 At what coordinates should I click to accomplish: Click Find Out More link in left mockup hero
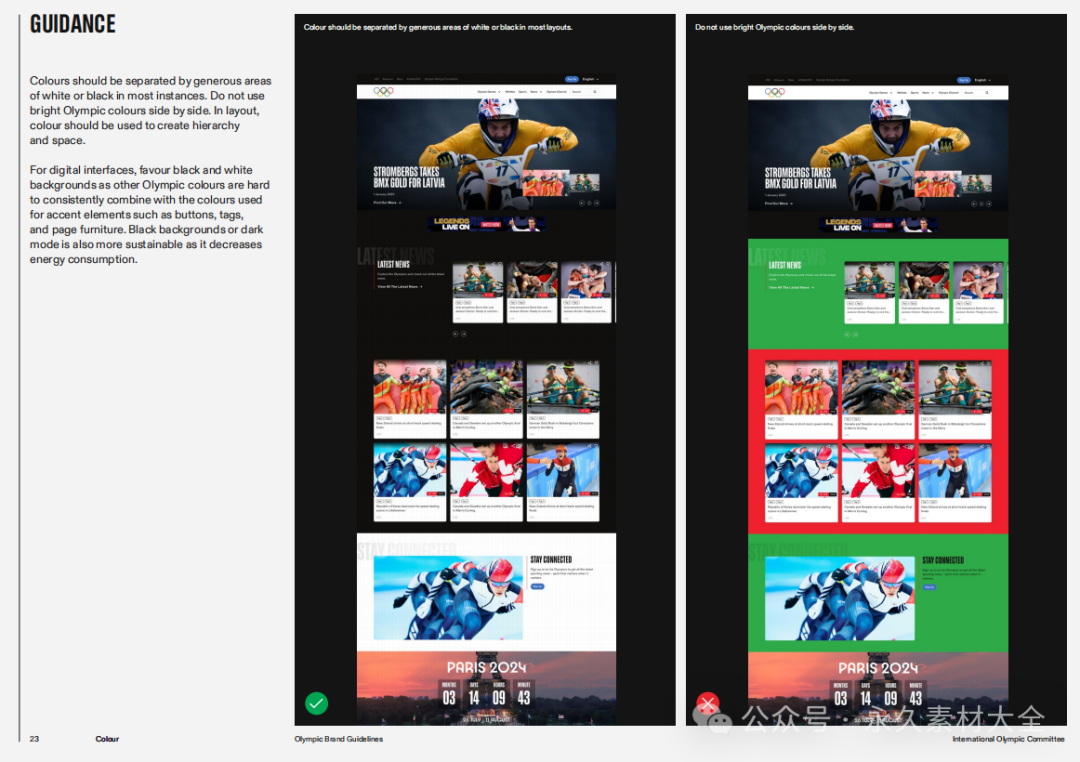point(387,203)
